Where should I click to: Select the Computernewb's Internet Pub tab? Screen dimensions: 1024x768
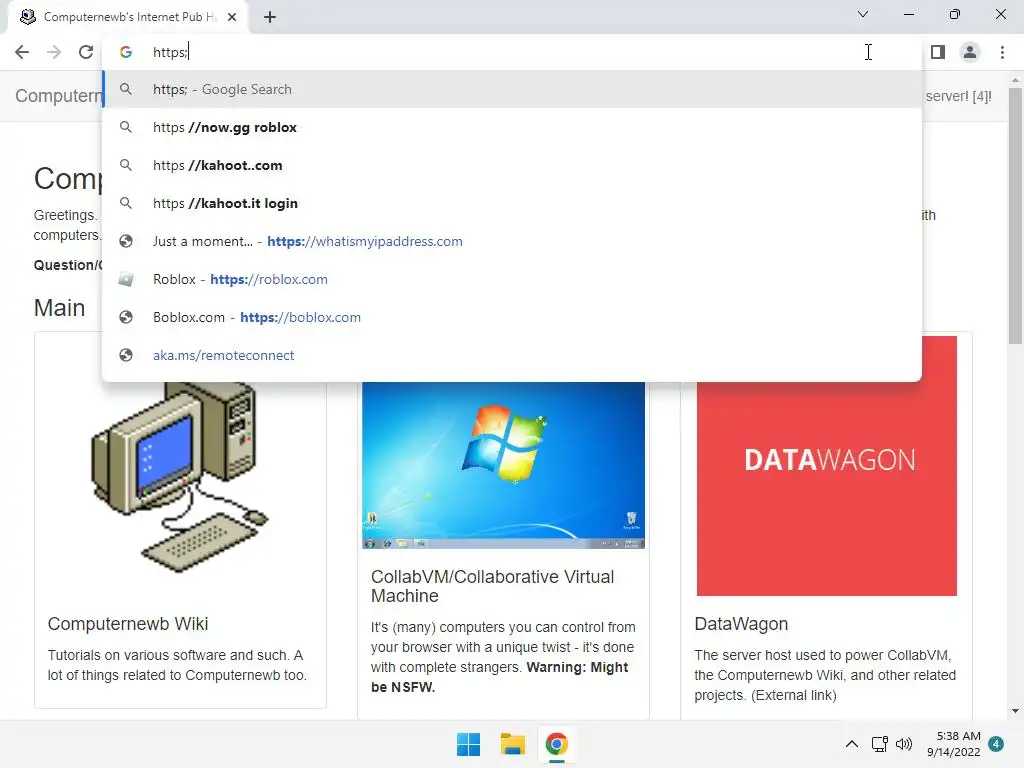(128, 17)
